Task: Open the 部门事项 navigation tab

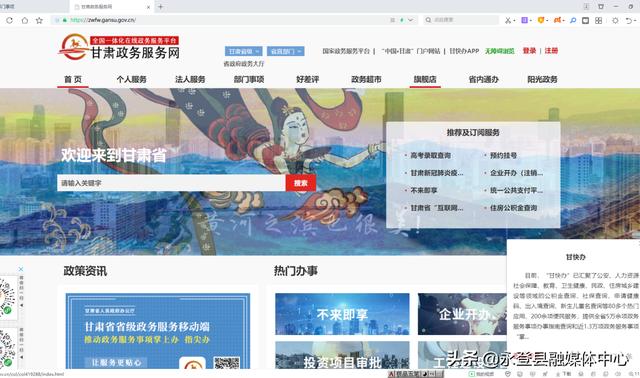Action: pyautogui.click(x=249, y=79)
